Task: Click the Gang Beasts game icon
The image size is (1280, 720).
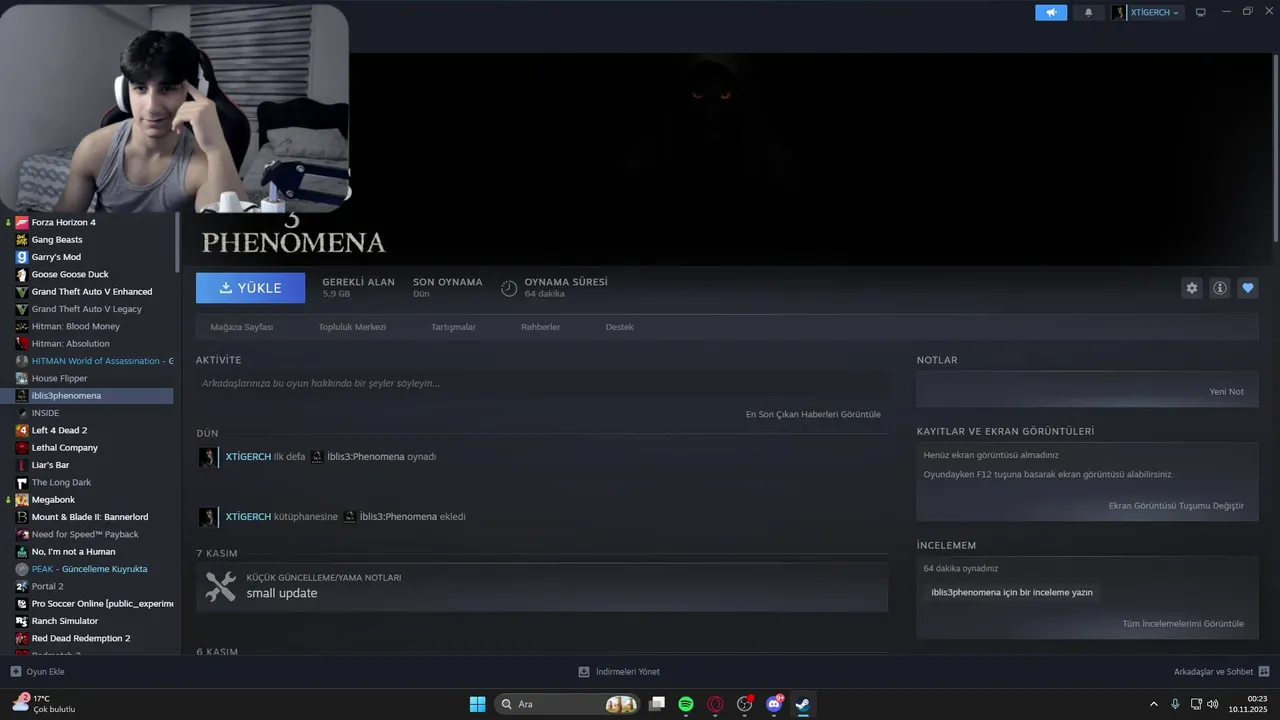Action: 22,240
